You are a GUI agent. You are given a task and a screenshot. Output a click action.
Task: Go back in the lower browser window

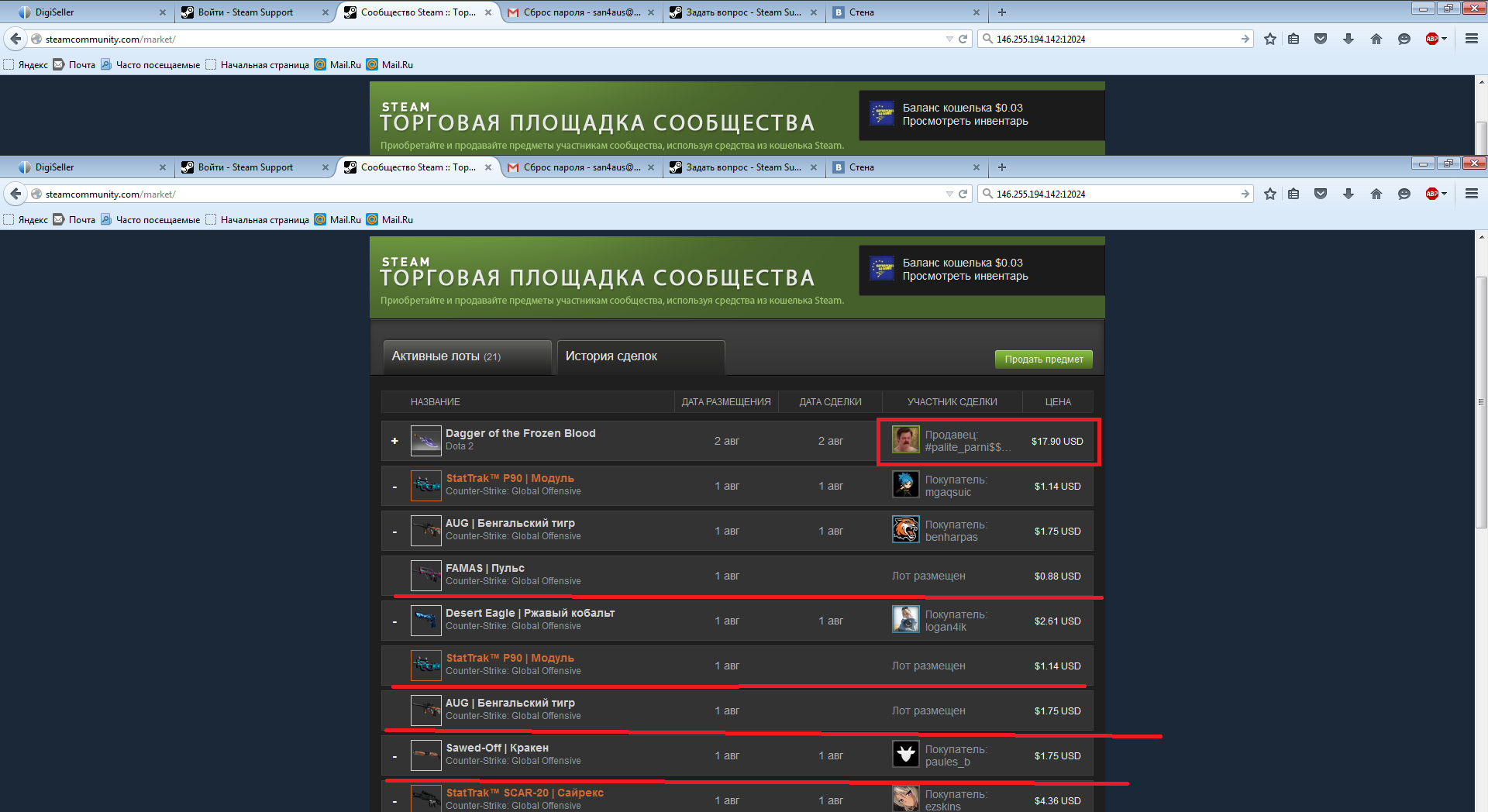coord(15,194)
